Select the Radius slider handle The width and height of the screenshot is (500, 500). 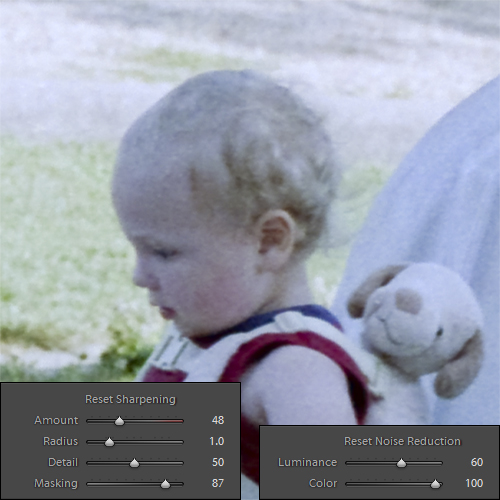(x=109, y=442)
